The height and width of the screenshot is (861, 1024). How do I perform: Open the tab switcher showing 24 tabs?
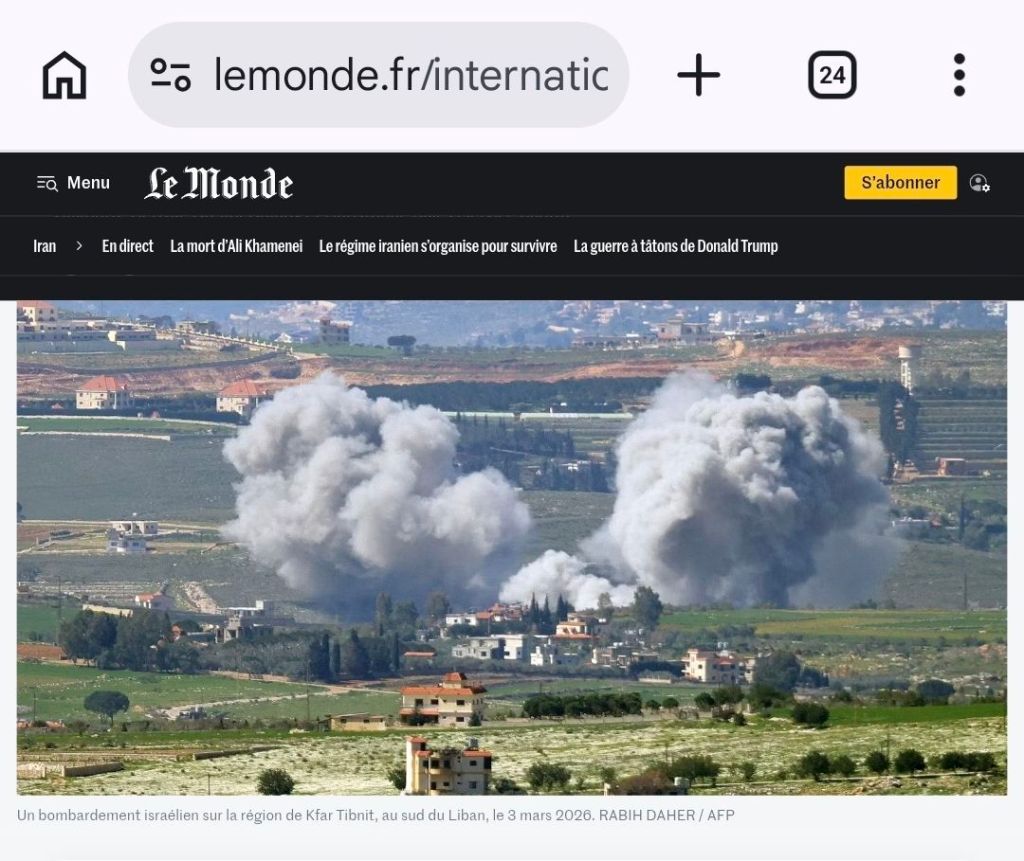(x=832, y=75)
